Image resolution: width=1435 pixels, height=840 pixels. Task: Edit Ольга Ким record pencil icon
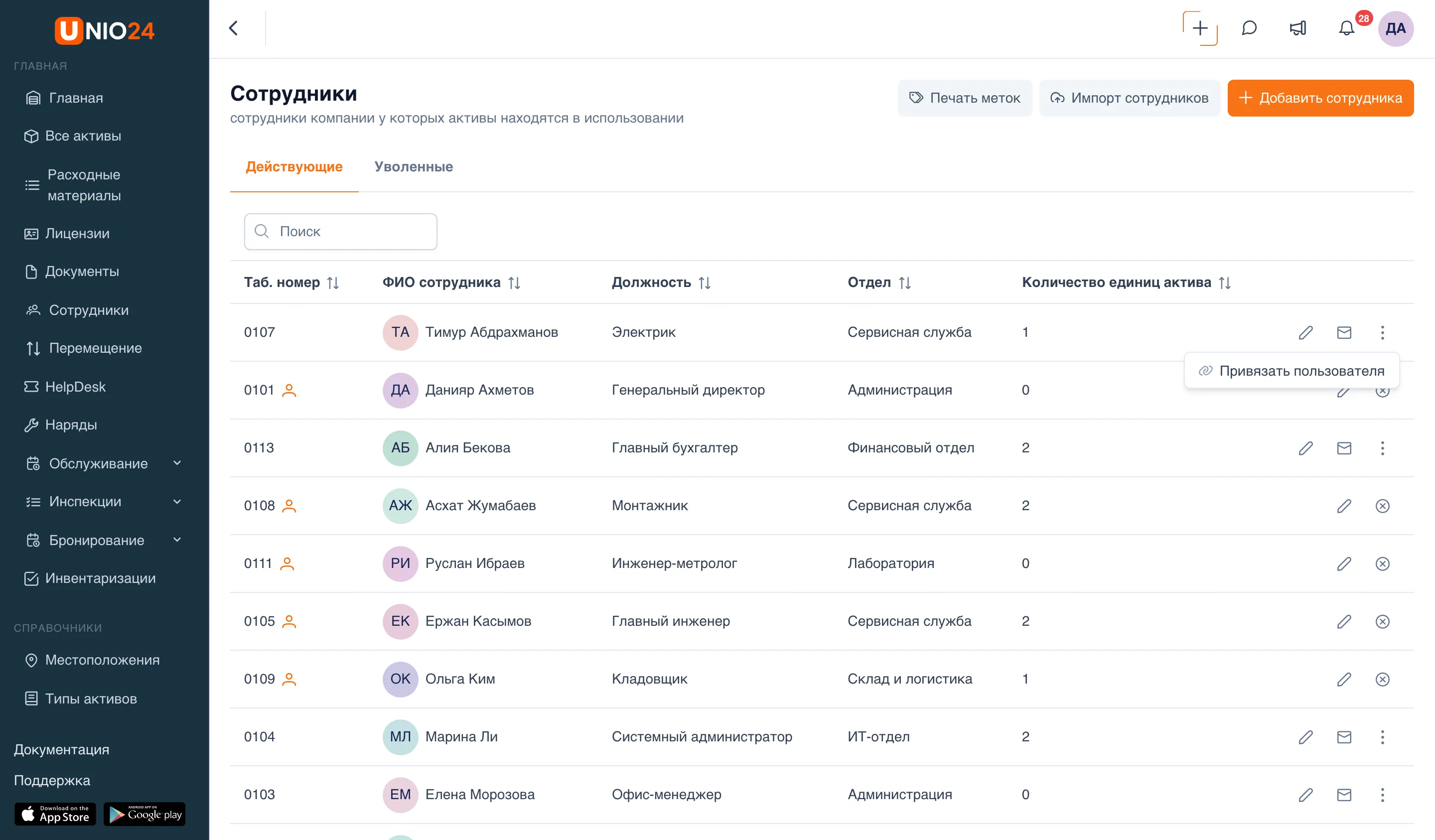[x=1344, y=680]
